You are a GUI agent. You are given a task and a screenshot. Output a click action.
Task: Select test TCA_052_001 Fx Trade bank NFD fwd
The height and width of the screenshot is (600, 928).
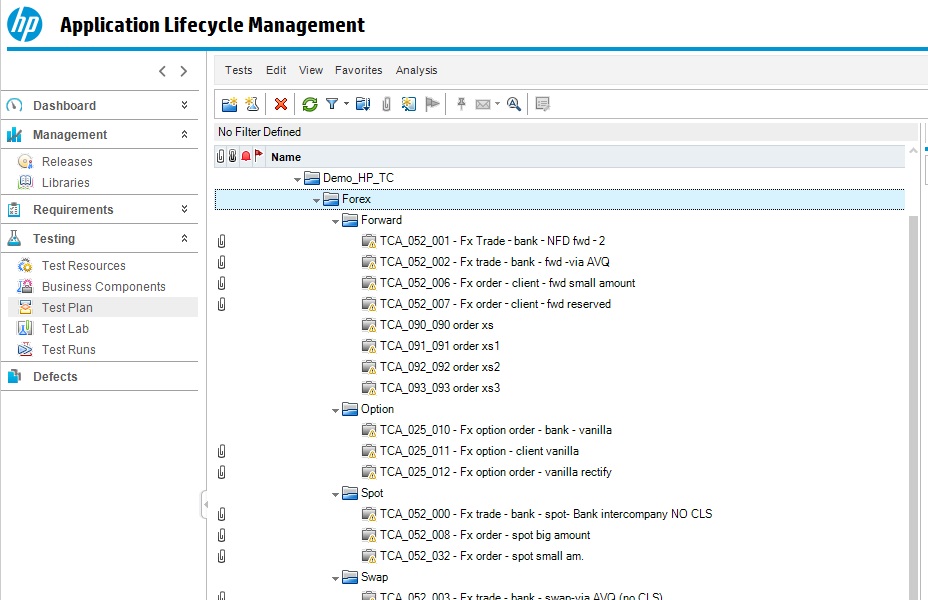(492, 241)
